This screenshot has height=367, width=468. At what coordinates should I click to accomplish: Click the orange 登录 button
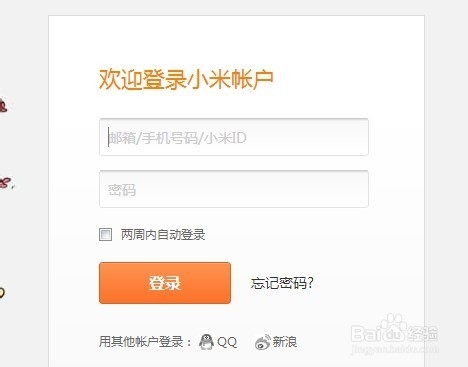click(165, 283)
